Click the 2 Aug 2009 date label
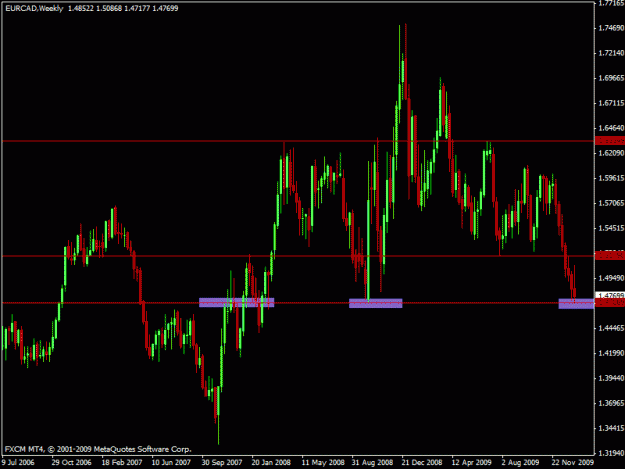 (521, 463)
